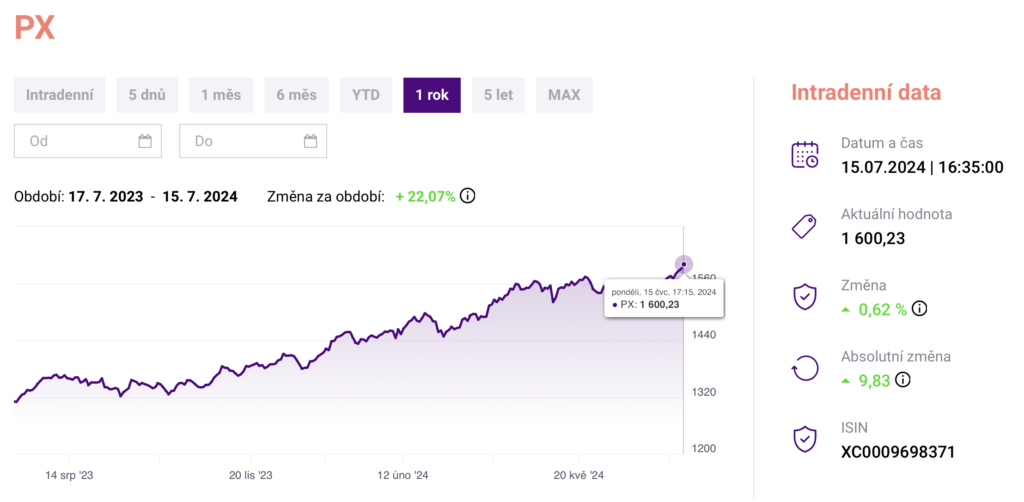The width and height of the screenshot is (1024, 502).
Task: Click the Do end date input field
Action: tap(240, 141)
